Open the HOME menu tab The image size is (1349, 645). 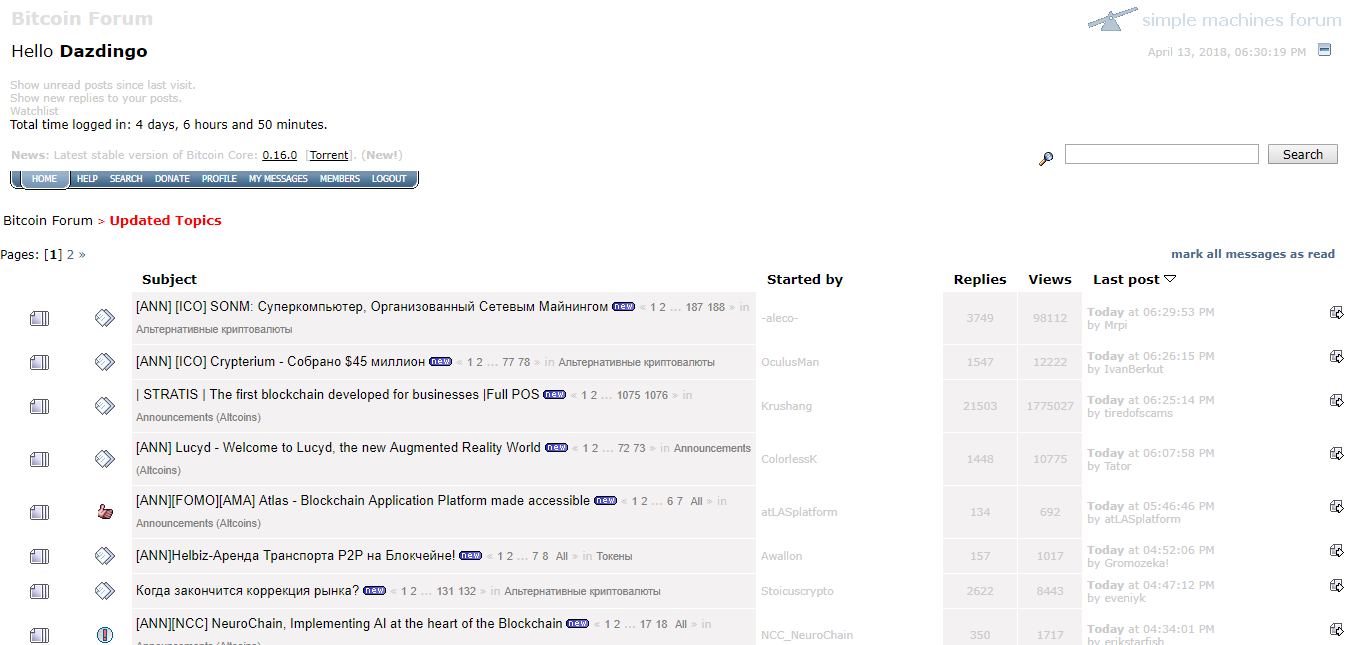44,179
